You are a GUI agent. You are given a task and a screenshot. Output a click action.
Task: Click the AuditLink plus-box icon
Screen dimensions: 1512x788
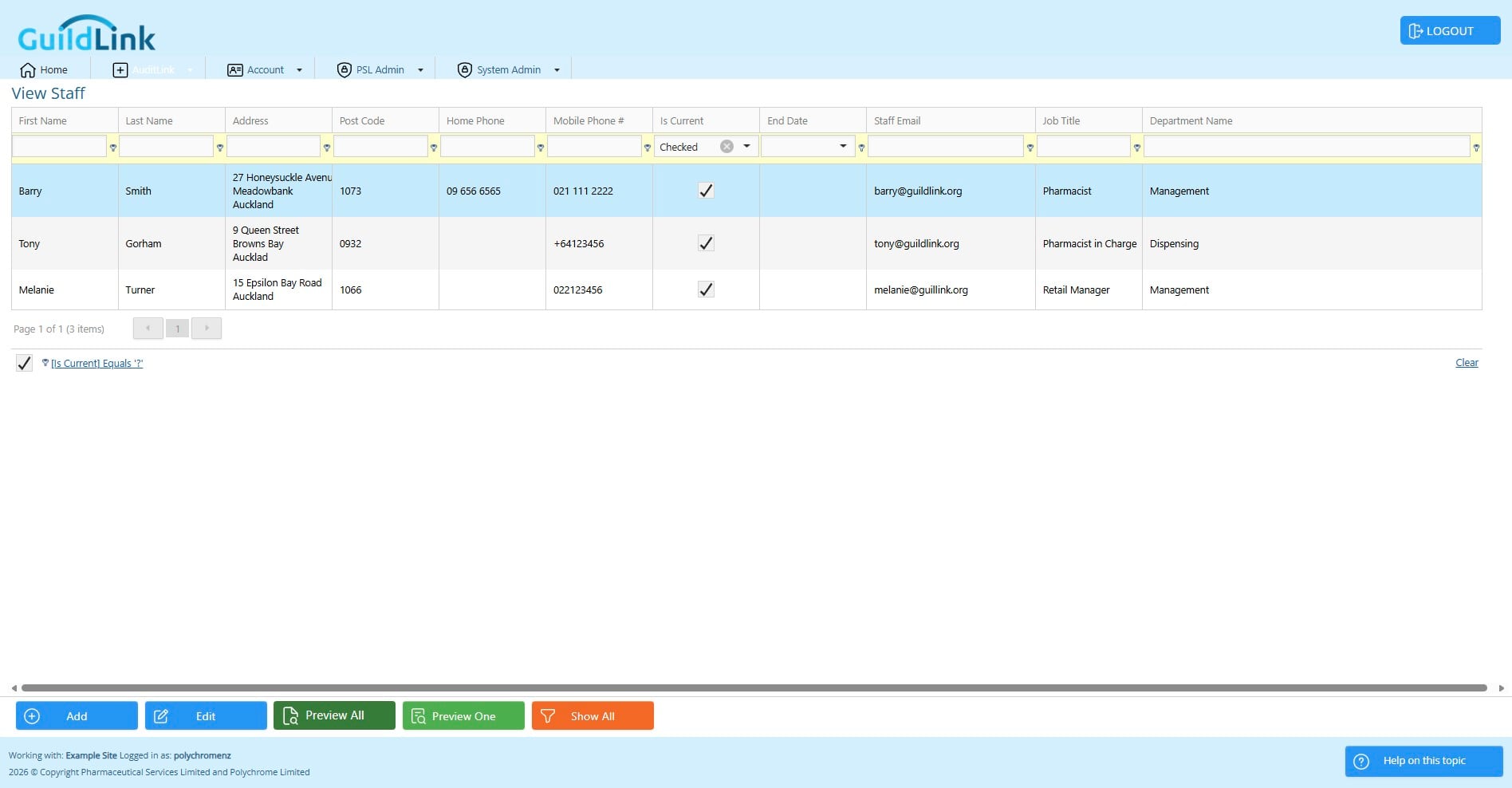[120, 70]
